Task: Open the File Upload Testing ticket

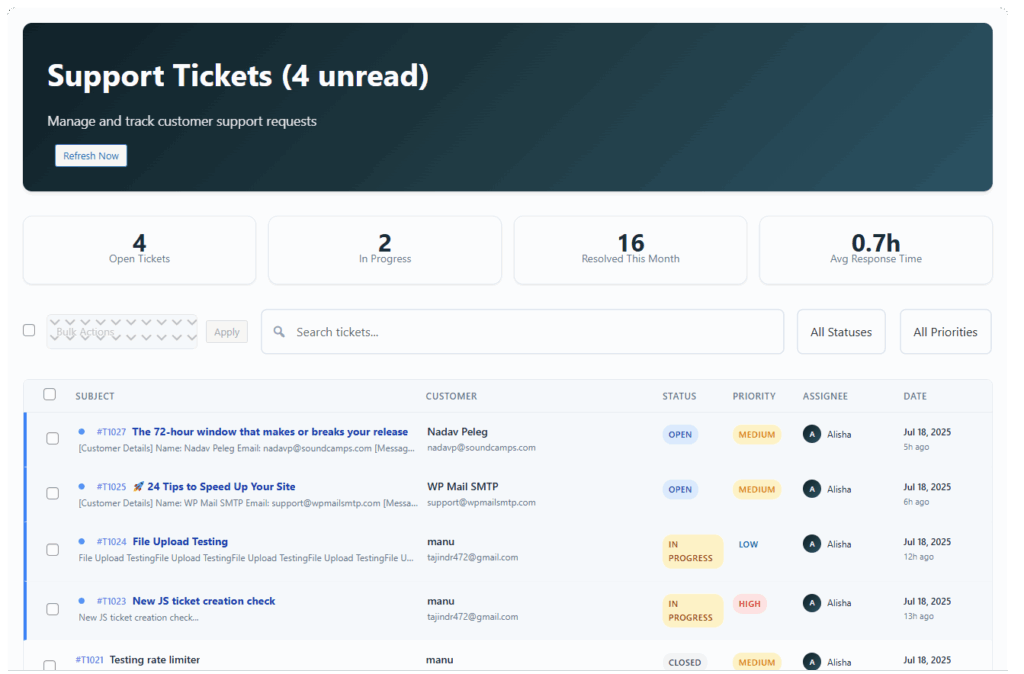Action: [x=180, y=541]
